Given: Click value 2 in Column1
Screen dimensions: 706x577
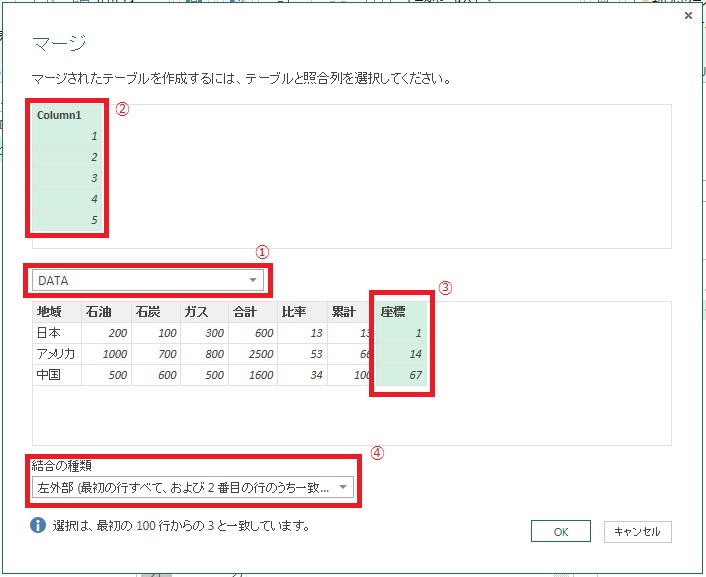Looking at the screenshot, I should pos(67,157).
